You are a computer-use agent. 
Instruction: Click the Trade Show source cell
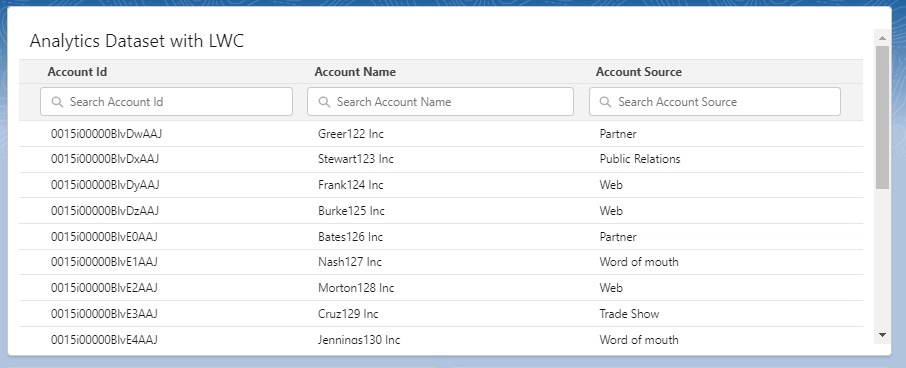pos(629,314)
